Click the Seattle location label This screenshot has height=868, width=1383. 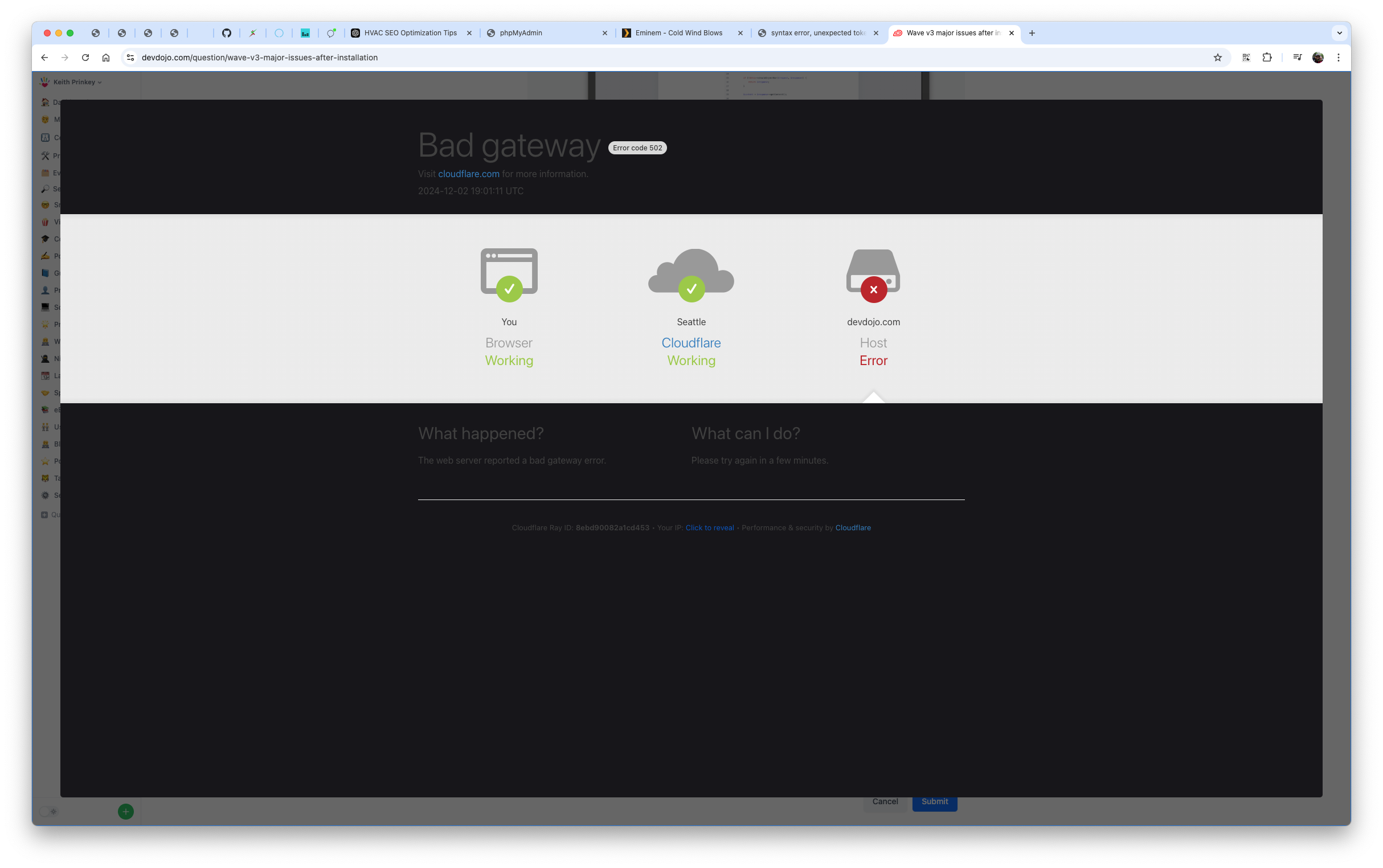pyautogui.click(x=690, y=322)
